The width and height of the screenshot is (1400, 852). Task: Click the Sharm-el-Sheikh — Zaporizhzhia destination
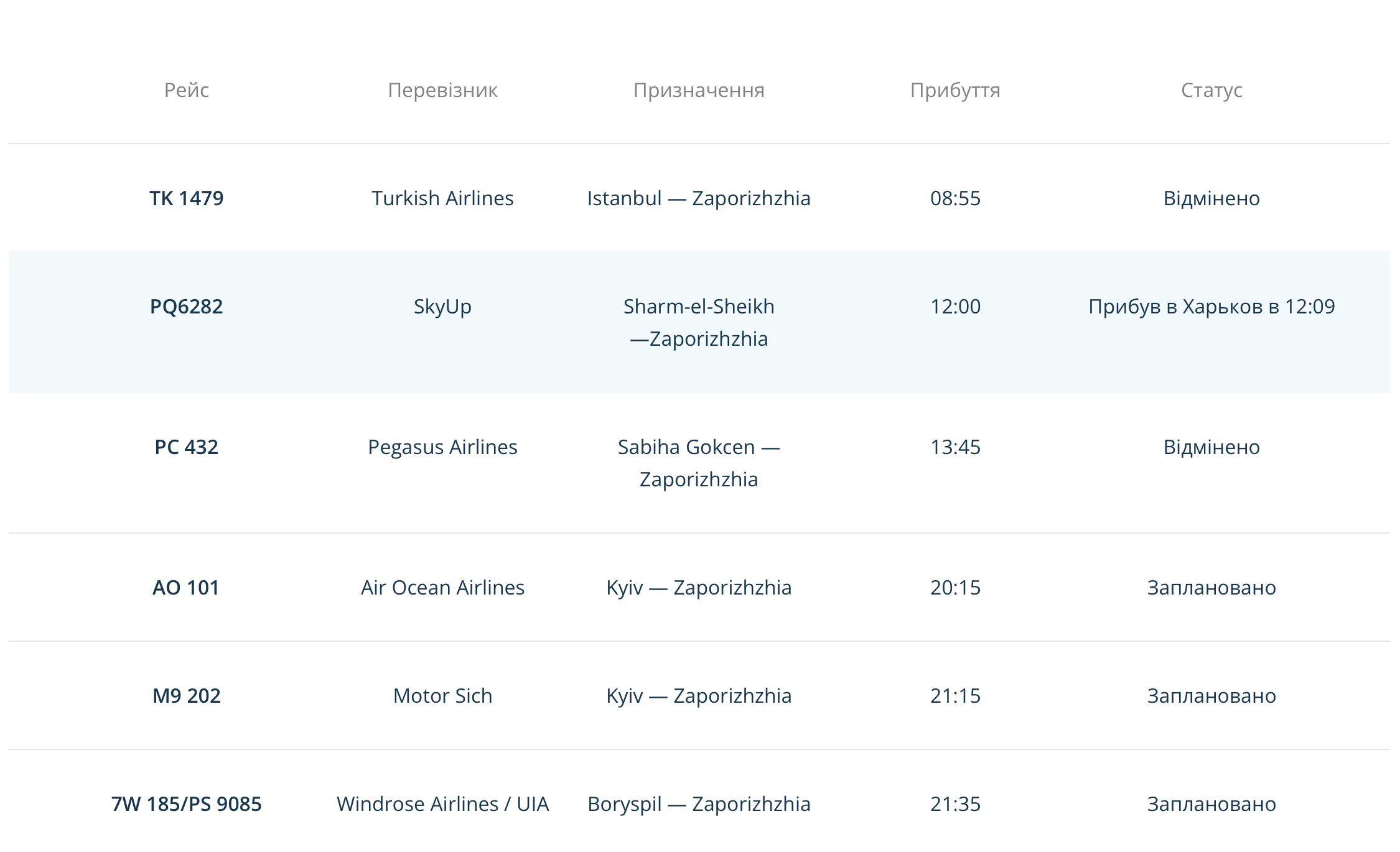click(699, 323)
